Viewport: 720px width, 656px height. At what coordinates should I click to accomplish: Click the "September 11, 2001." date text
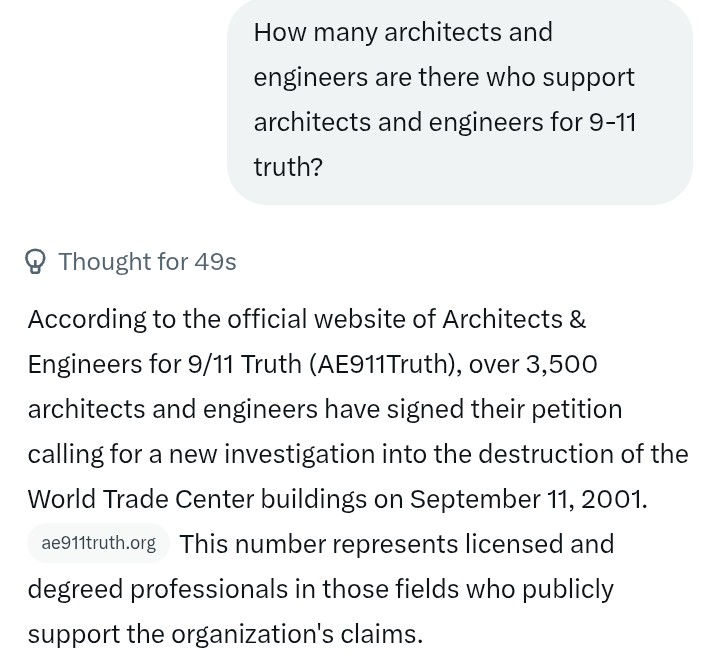(x=529, y=499)
